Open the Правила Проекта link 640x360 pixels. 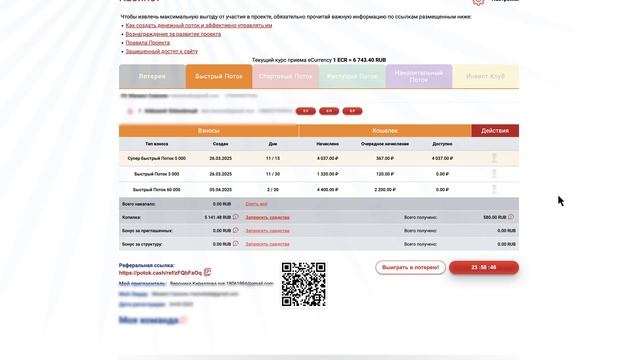[148, 42]
